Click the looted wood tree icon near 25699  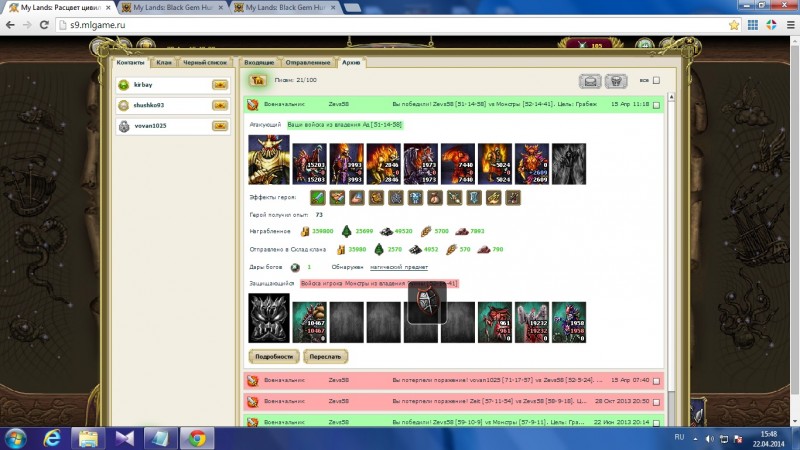click(346, 231)
